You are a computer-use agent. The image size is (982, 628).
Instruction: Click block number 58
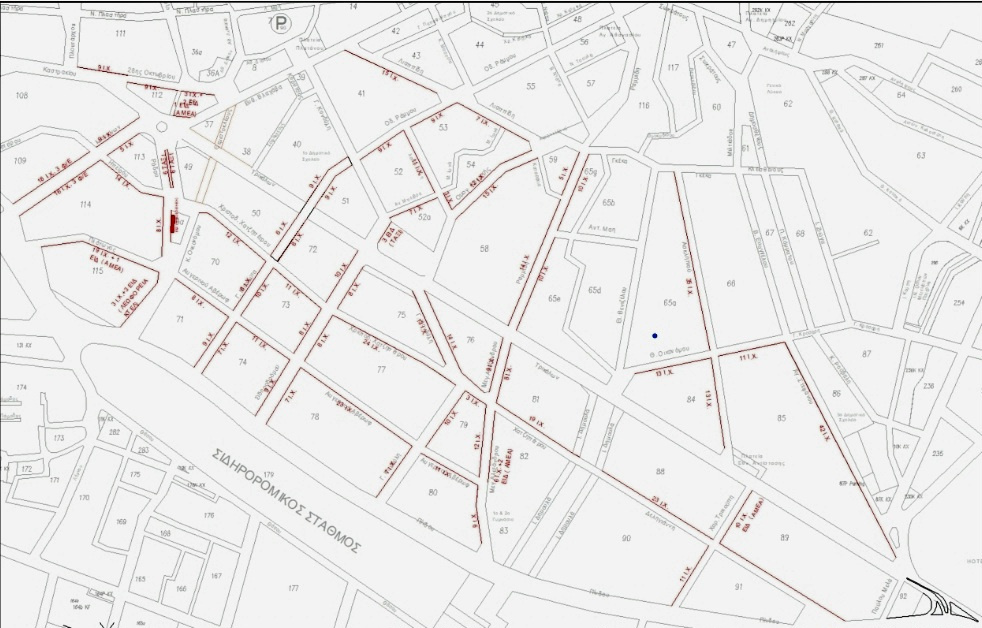(484, 248)
